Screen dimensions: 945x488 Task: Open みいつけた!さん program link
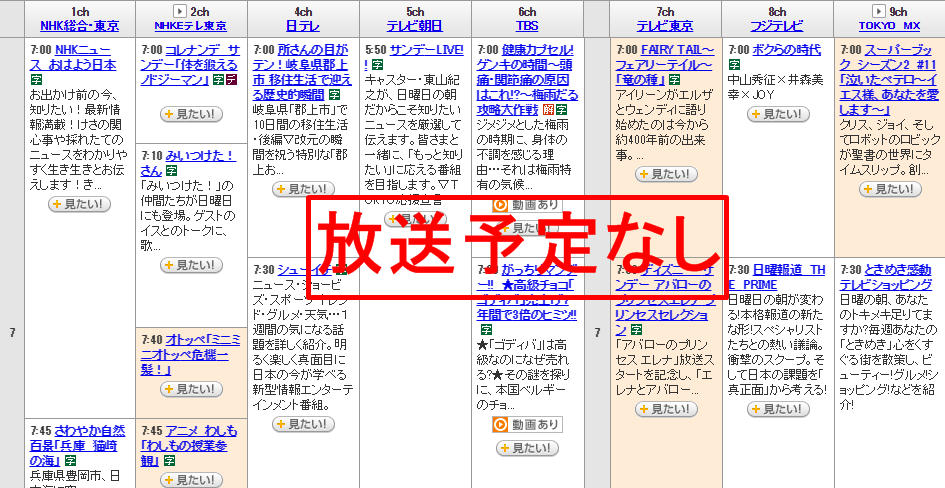[187, 163]
